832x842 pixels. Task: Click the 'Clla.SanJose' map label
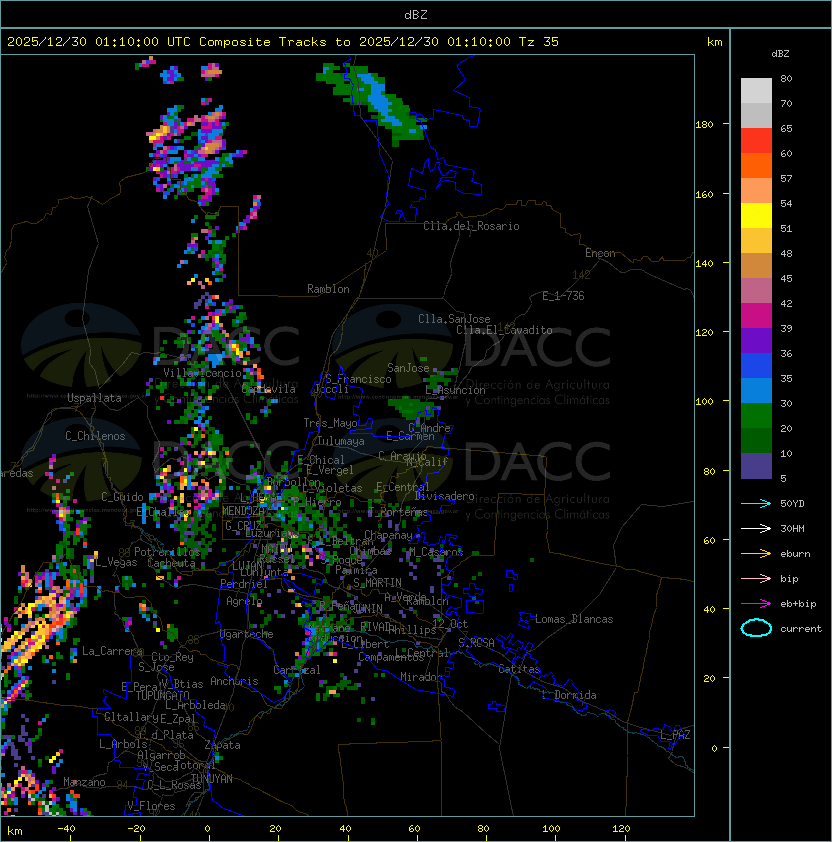pos(454,319)
